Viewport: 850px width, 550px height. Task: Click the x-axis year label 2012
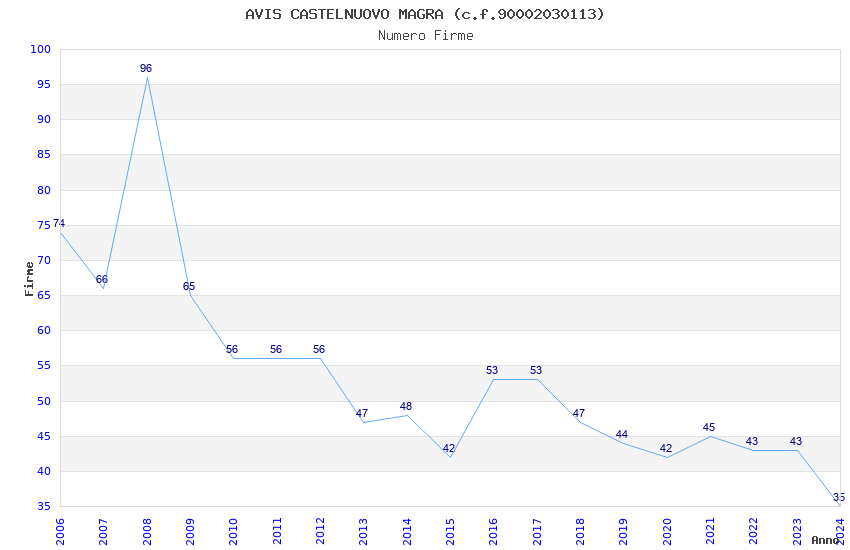[x=320, y=532]
